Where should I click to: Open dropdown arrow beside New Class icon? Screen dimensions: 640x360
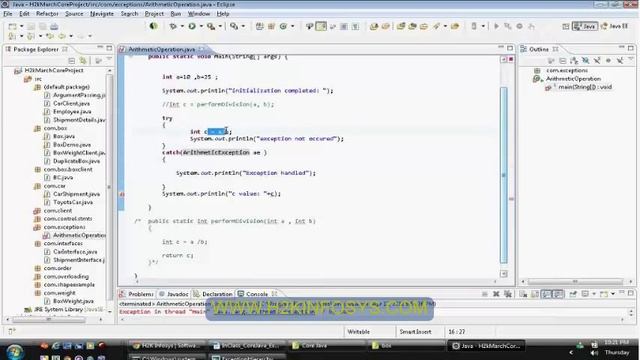coord(292,27)
